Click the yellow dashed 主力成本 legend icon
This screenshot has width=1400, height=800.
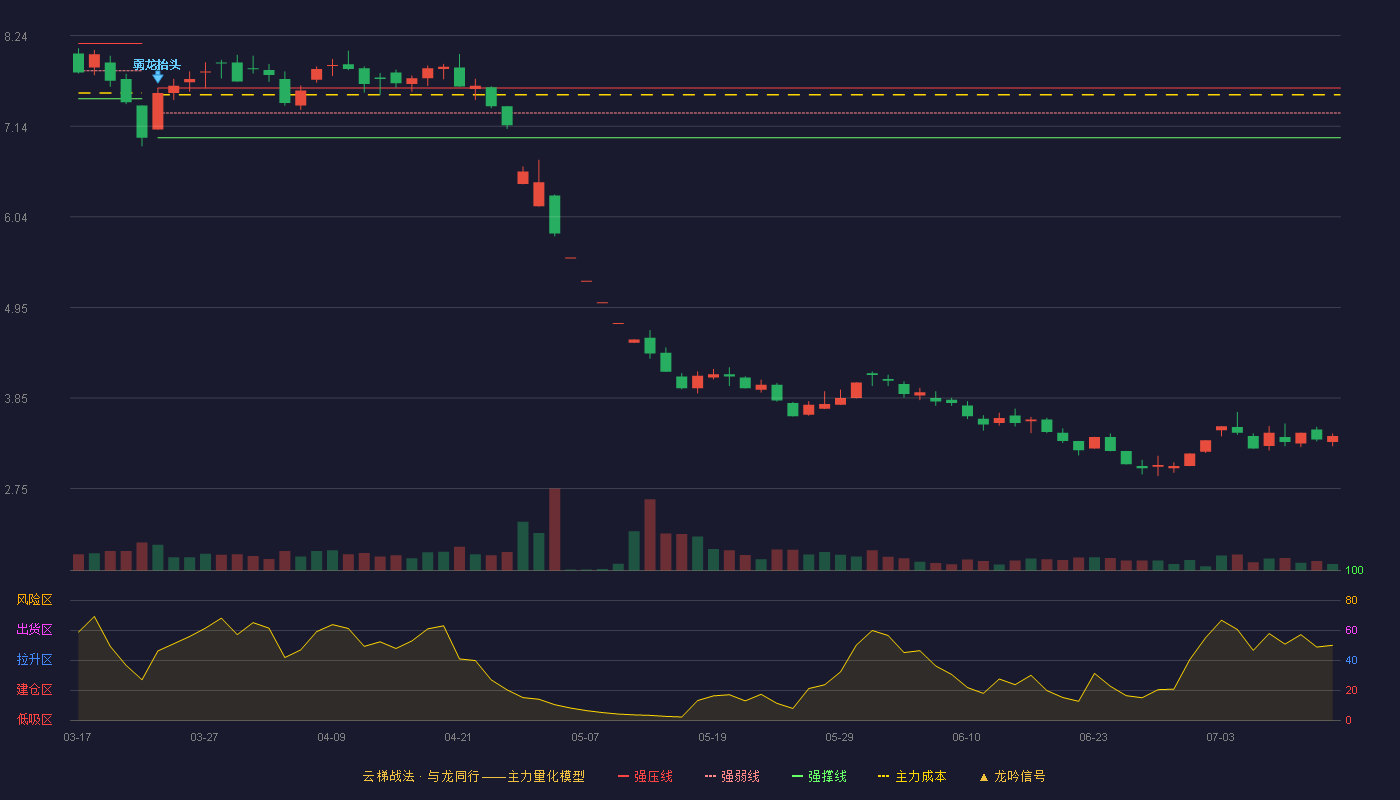[884, 776]
